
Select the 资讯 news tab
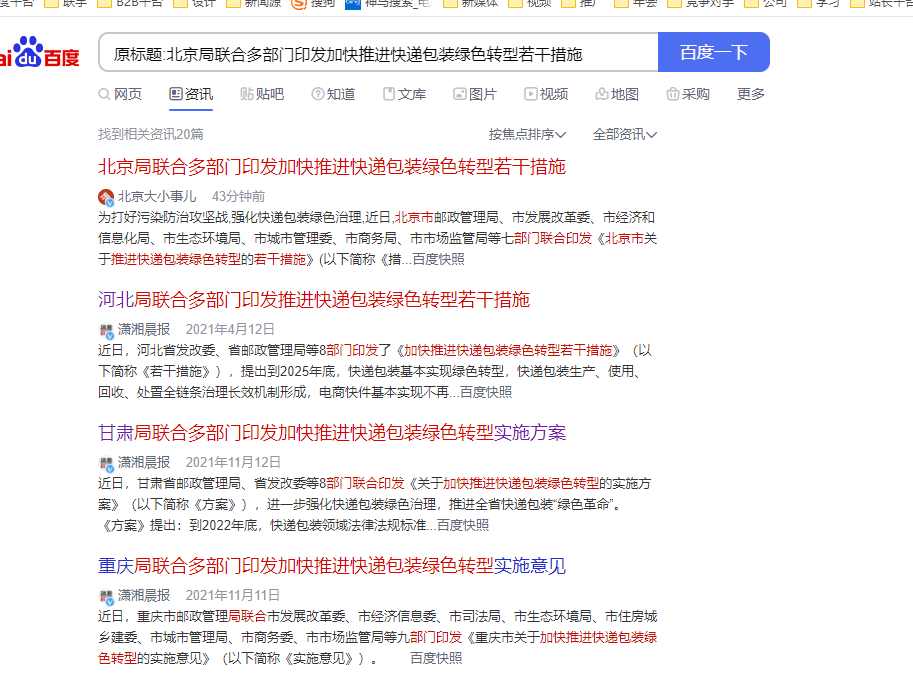pos(190,94)
